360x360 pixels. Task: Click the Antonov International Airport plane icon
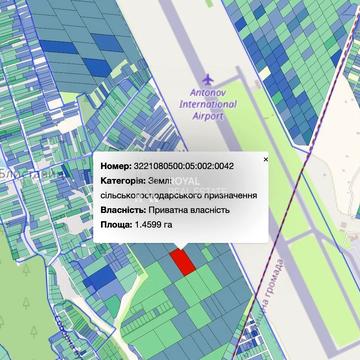pos(208,79)
